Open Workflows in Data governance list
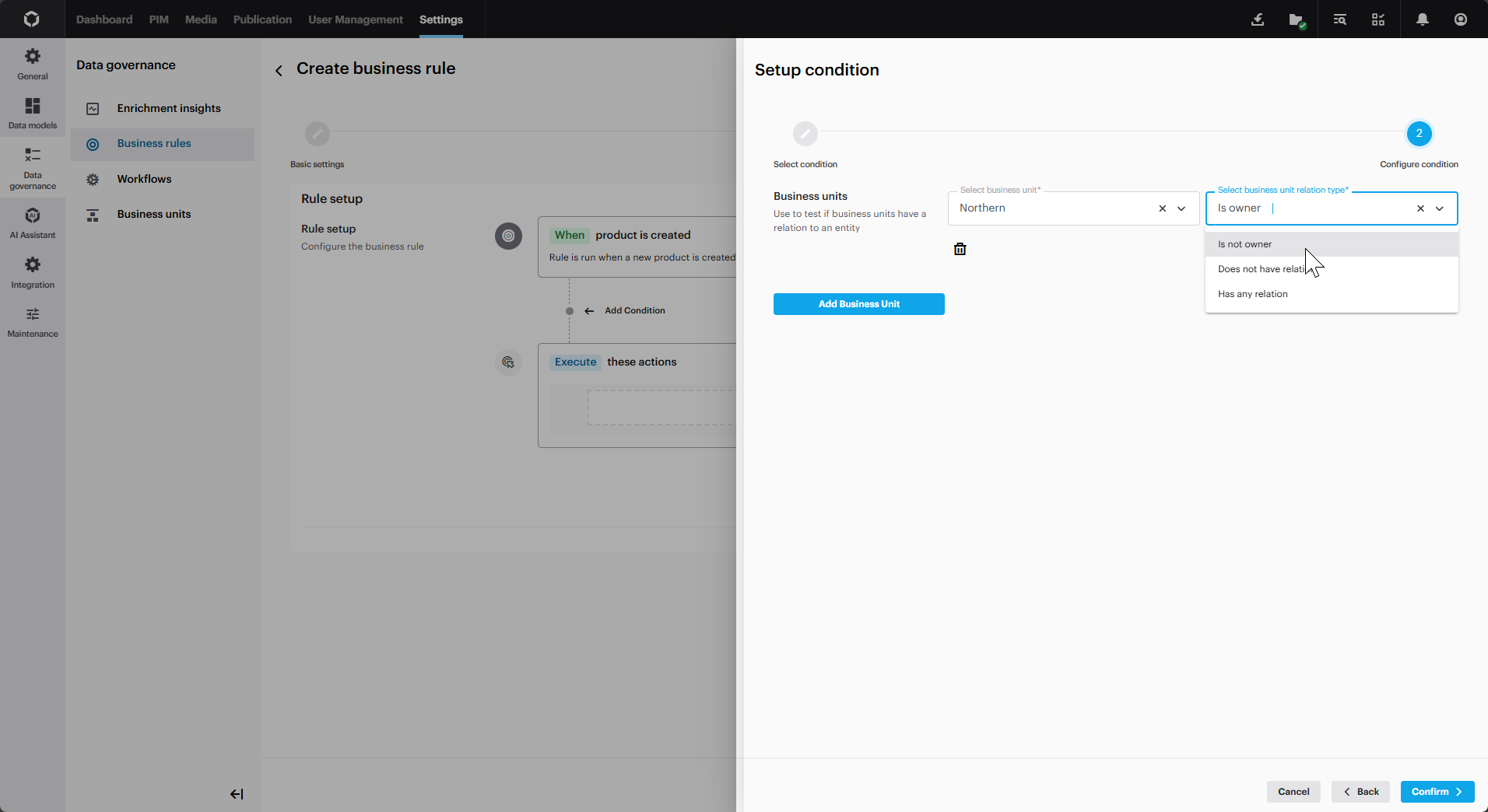 [x=144, y=179]
